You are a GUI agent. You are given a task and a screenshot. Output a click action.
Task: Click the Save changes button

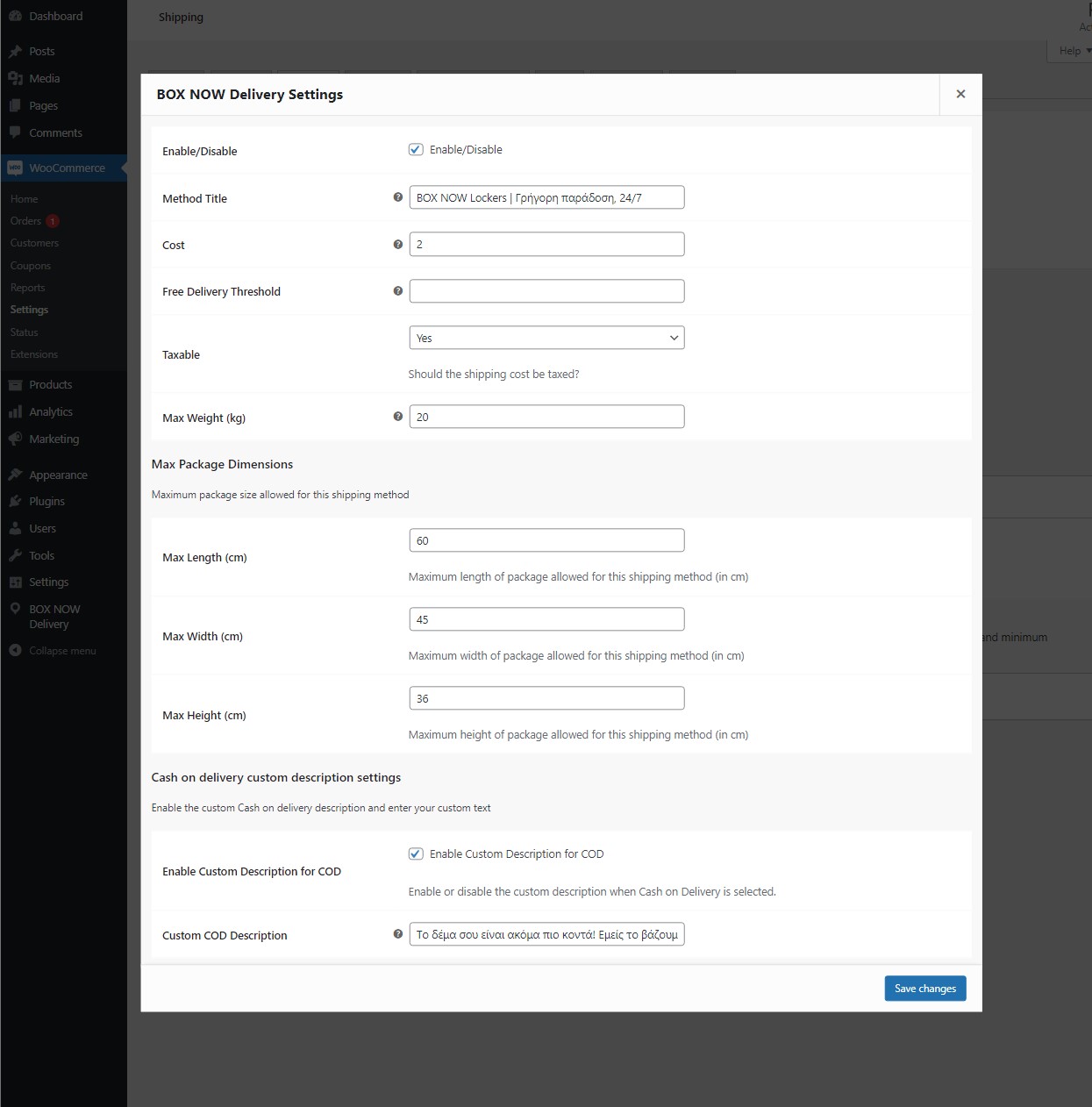924,989
